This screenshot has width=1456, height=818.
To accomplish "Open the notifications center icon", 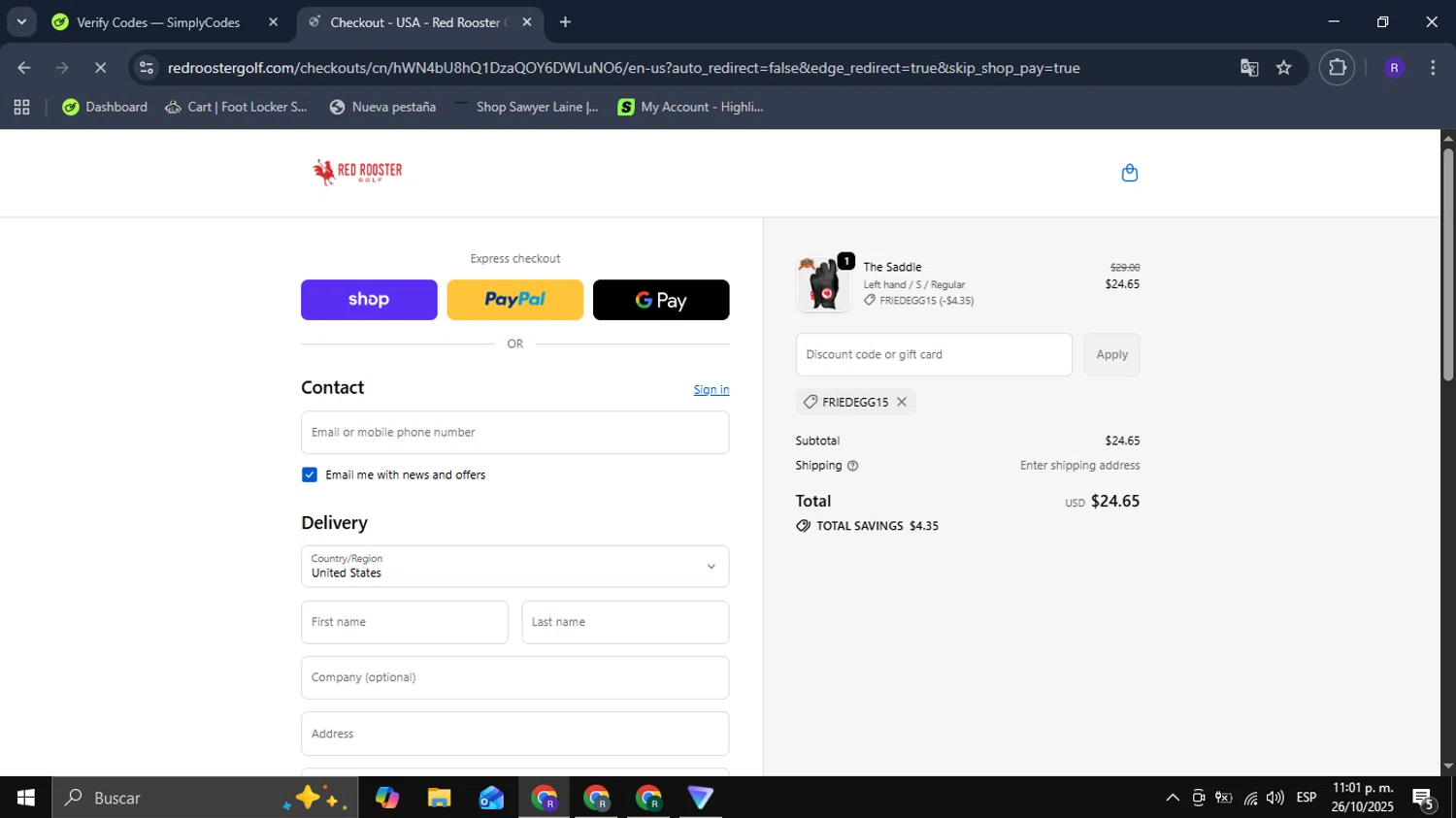I will click(1424, 799).
